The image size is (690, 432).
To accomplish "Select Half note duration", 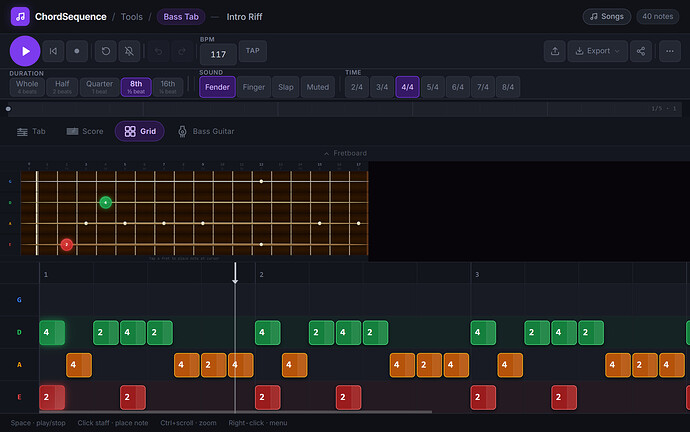I will tap(62, 87).
